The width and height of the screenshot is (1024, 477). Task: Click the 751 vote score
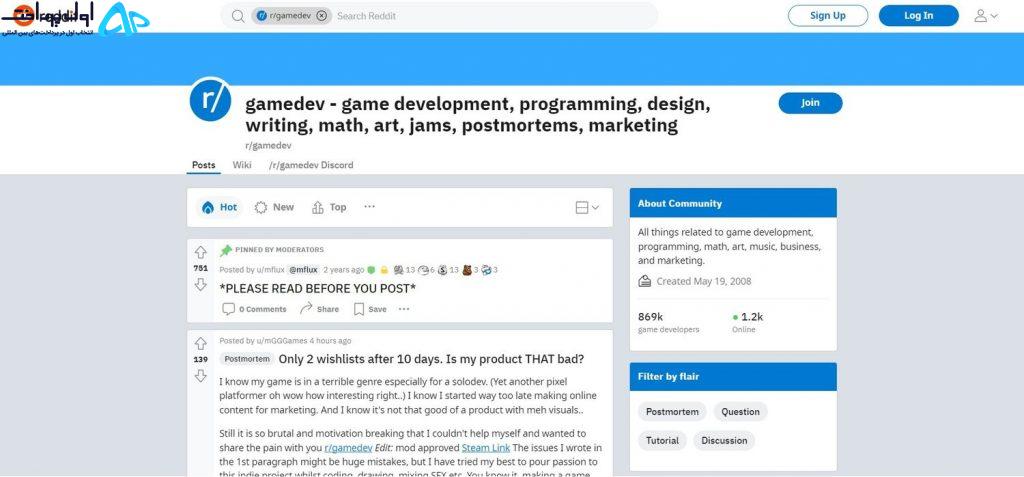(200, 268)
